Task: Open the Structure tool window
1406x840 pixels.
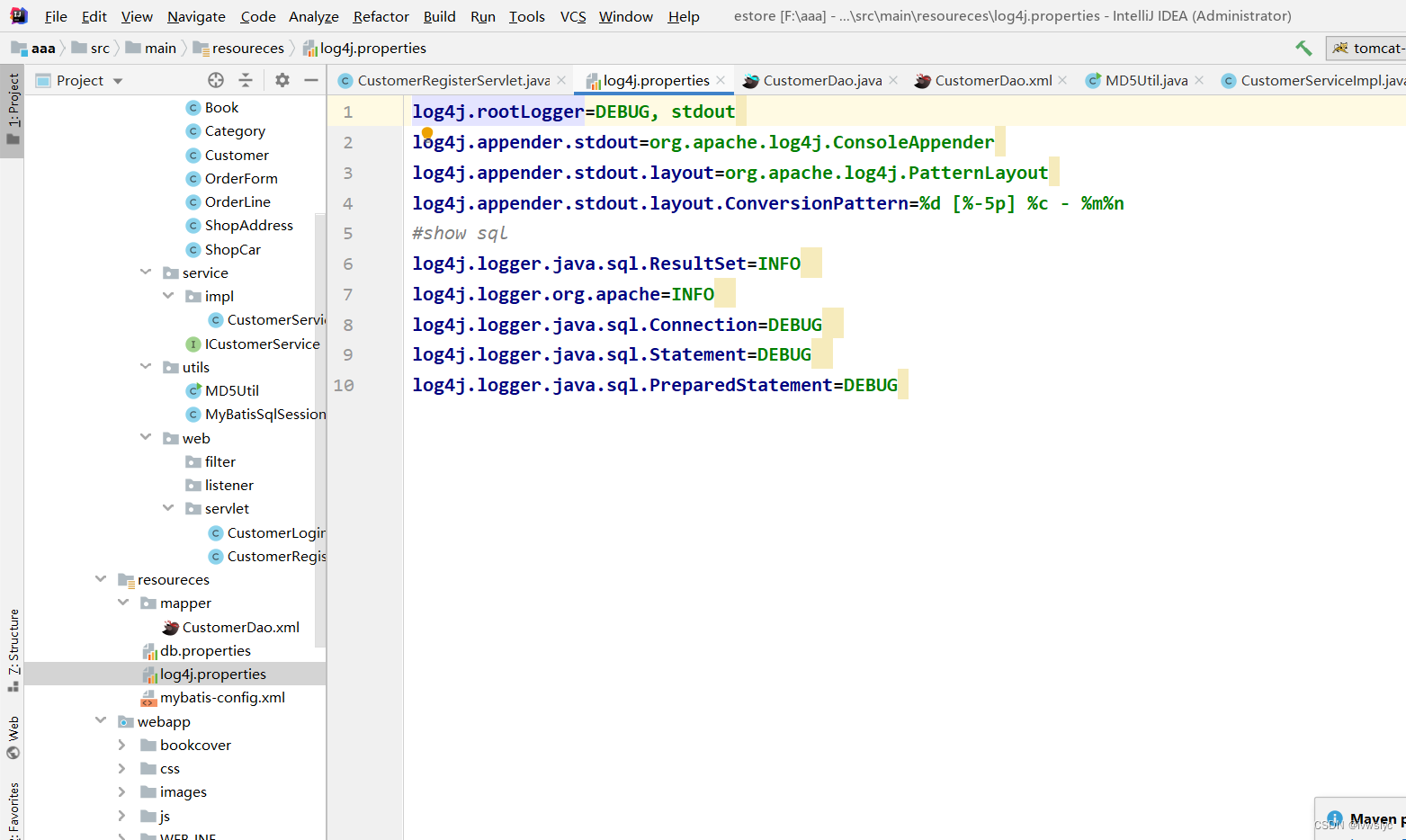Action: (x=13, y=650)
